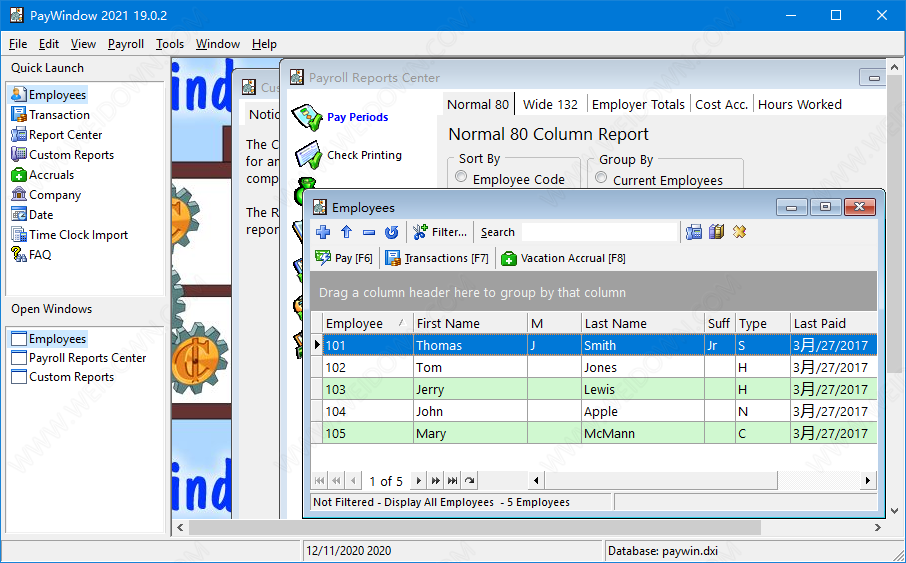Click the yellow X clear icon in Employees toolbar
Screen dimensions: 906x563
tap(739, 232)
